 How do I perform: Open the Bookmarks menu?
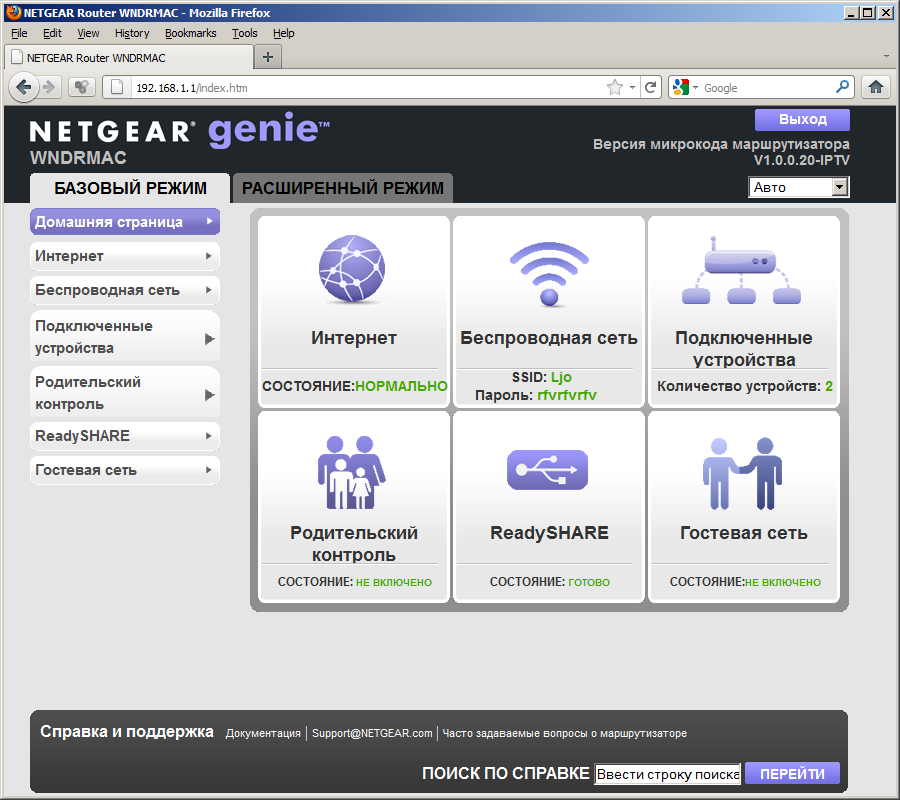coord(191,33)
